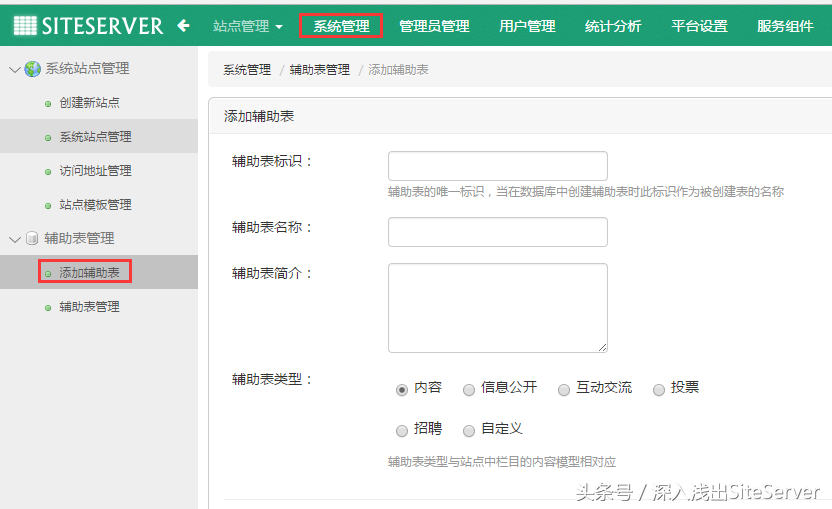Focus the 辅助表名称 input field
Image resolution: width=832 pixels, height=509 pixels.
[498, 232]
